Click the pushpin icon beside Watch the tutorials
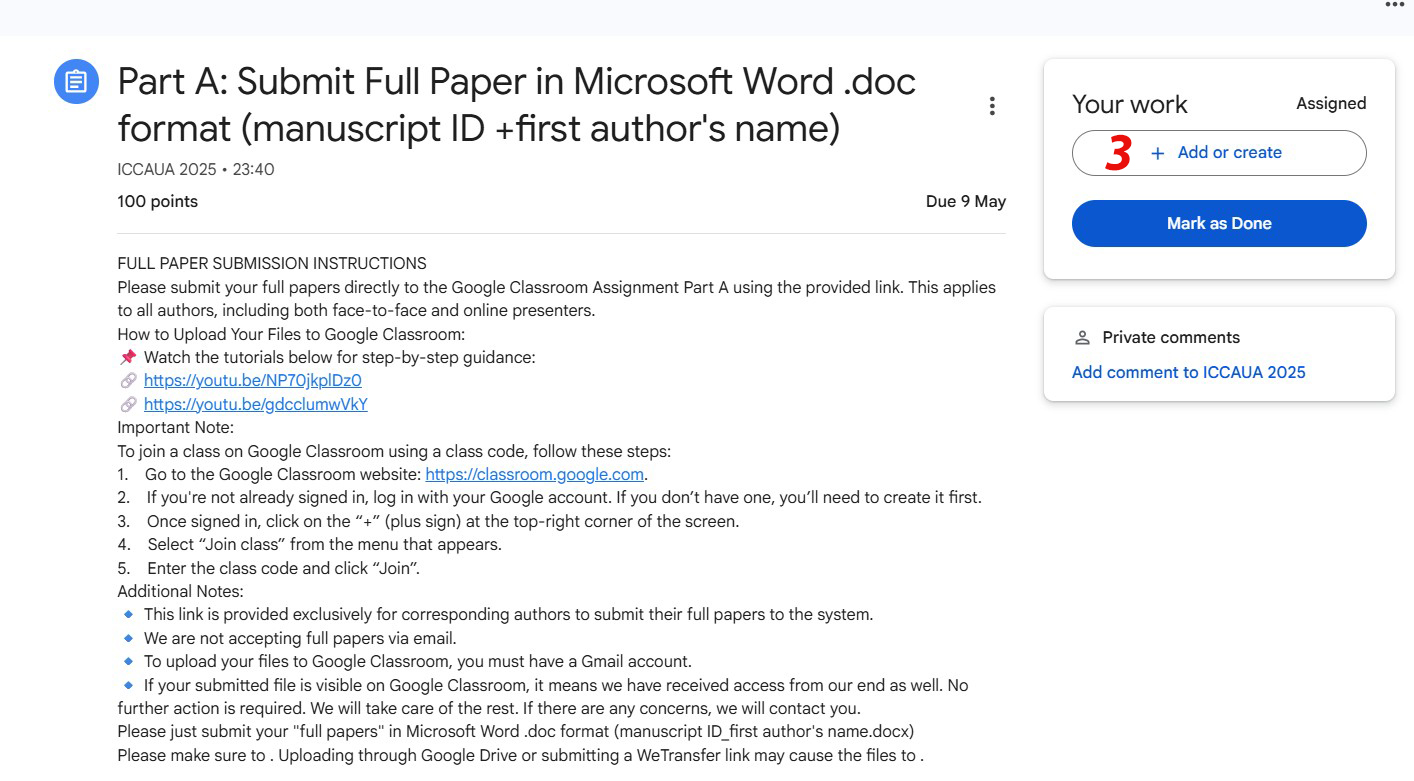 tap(128, 357)
